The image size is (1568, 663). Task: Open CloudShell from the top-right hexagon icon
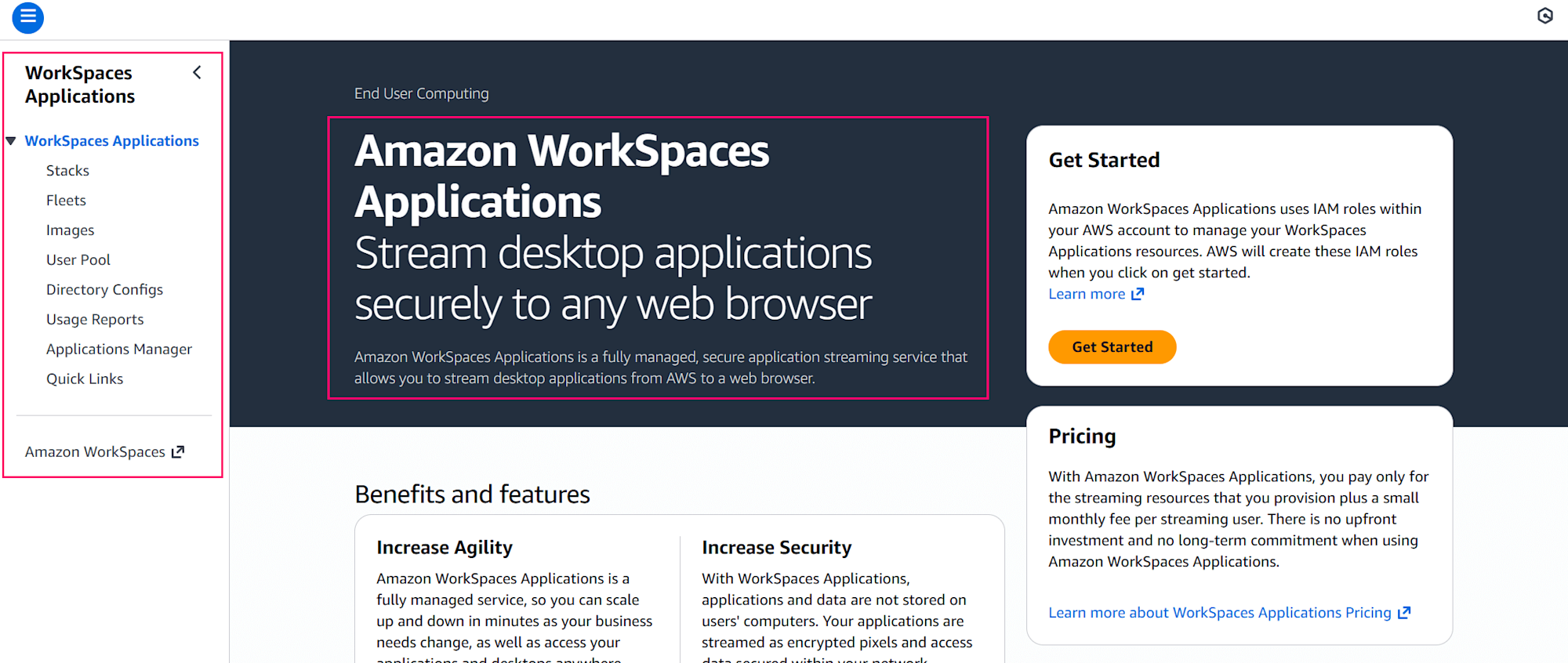pyautogui.click(x=1544, y=15)
